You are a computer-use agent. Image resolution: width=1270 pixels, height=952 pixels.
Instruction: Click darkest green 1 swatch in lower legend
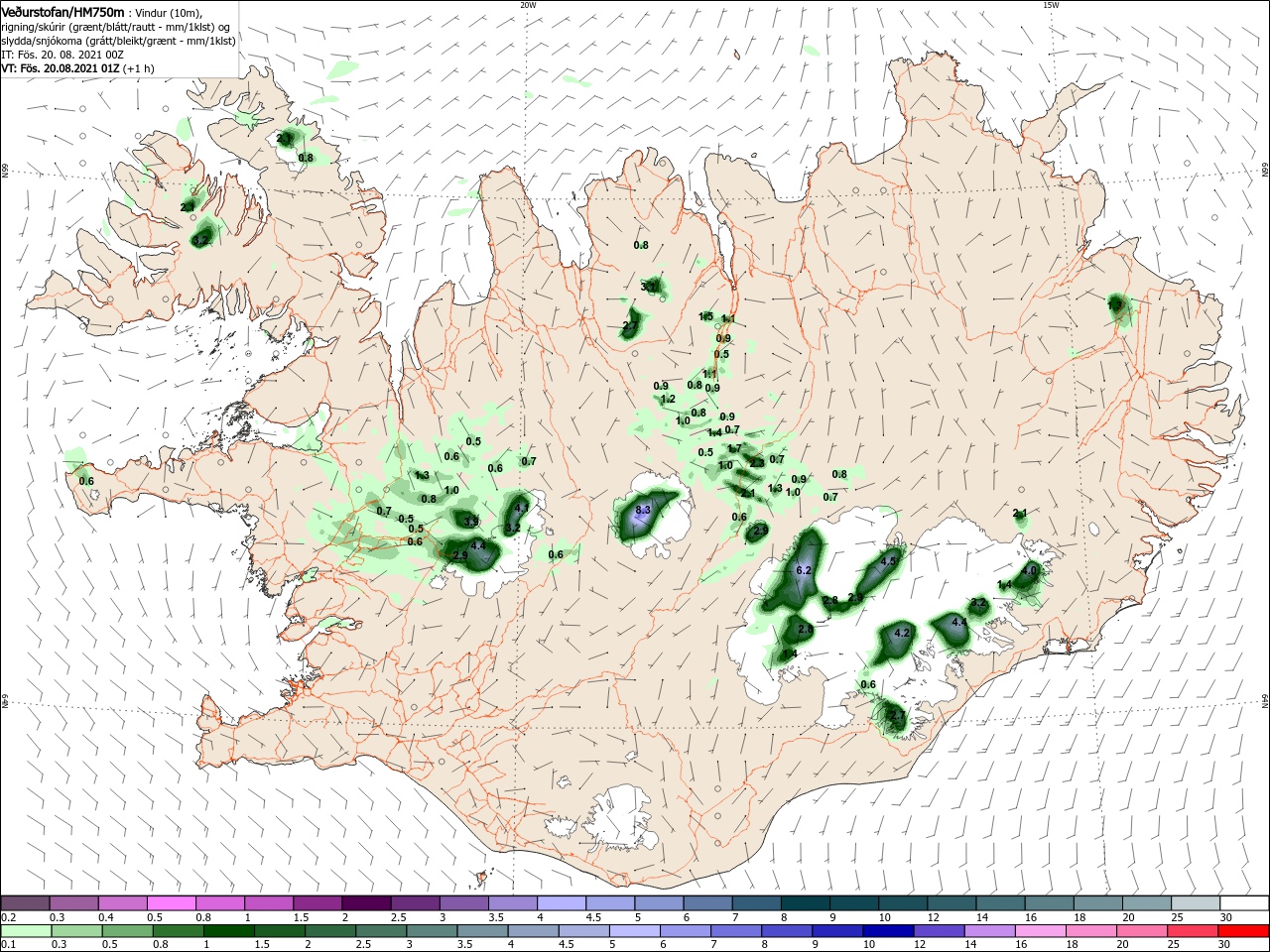(229, 931)
